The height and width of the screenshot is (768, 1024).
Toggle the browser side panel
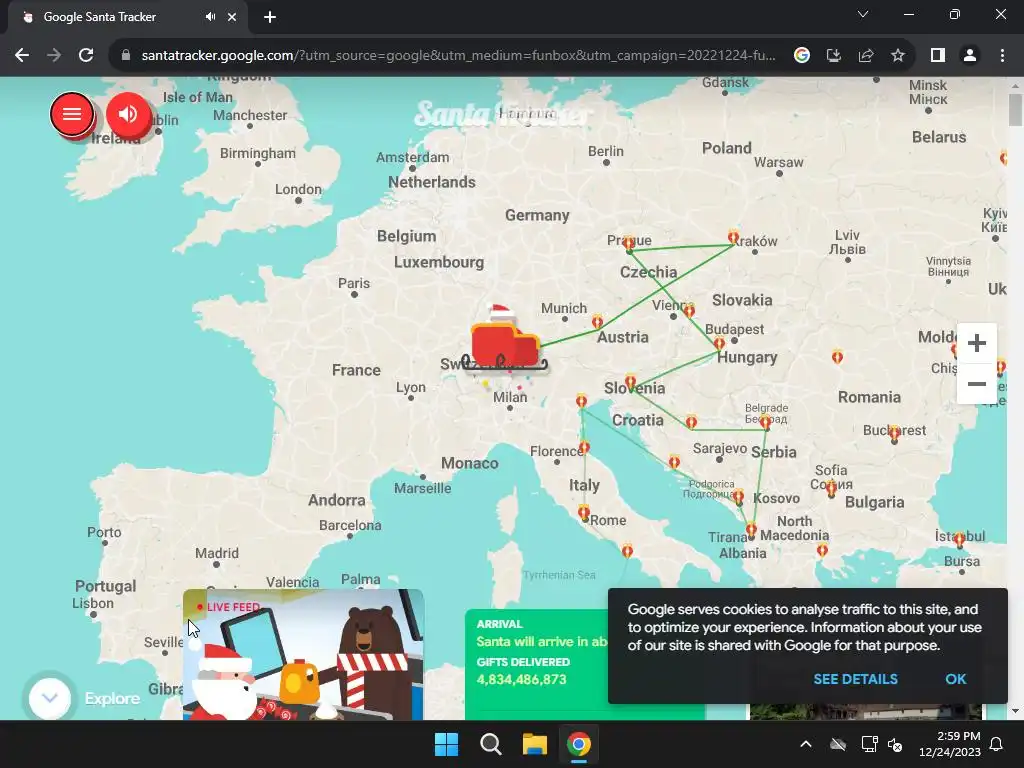pyautogui.click(x=938, y=56)
